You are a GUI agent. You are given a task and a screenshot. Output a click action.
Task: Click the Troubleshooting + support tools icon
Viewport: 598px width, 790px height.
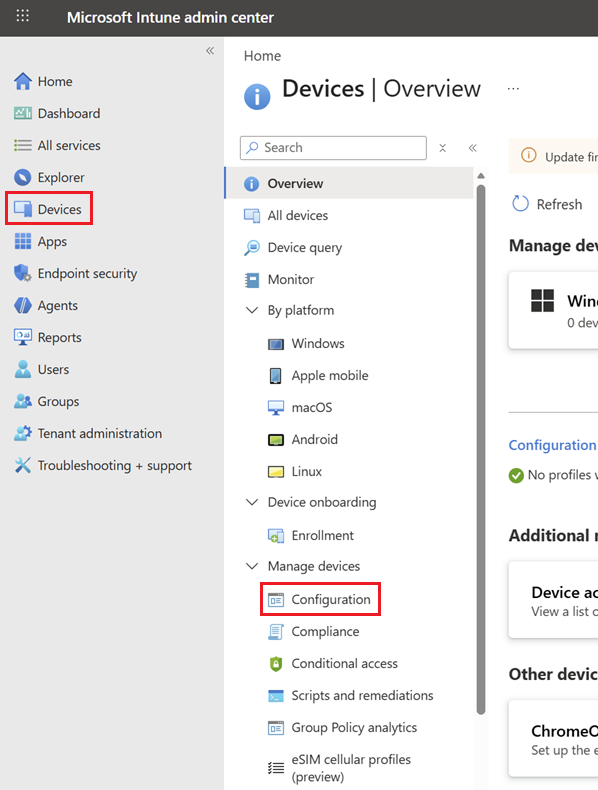(23, 465)
